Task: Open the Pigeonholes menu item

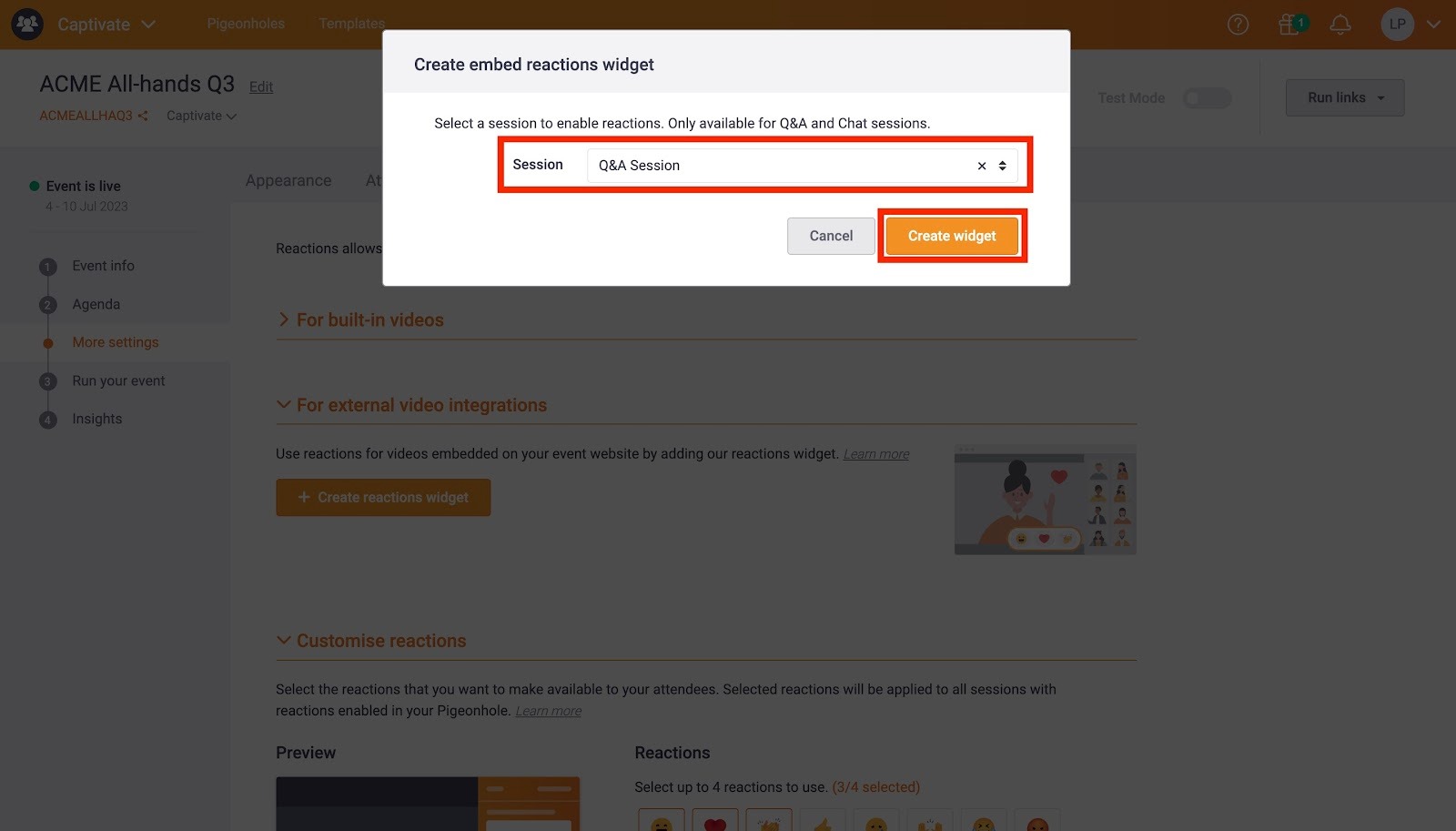Action: 246,24
